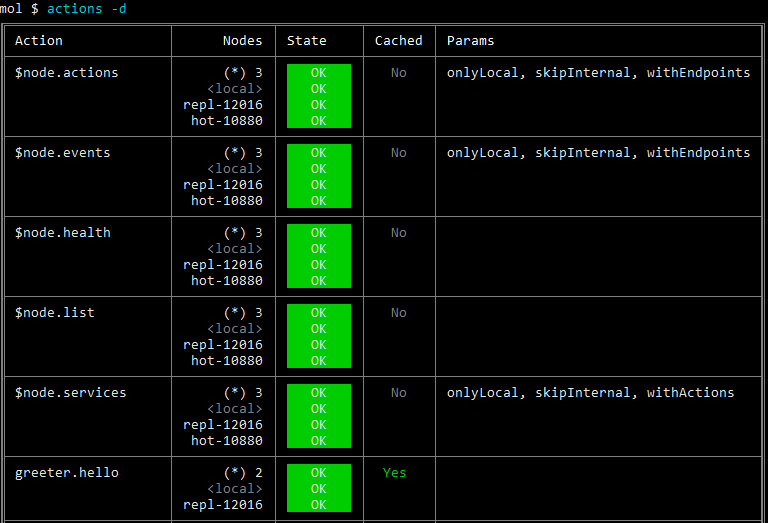This screenshot has width=768, height=523.
Task: Click the green 'Yes' cached value
Action: coord(394,473)
